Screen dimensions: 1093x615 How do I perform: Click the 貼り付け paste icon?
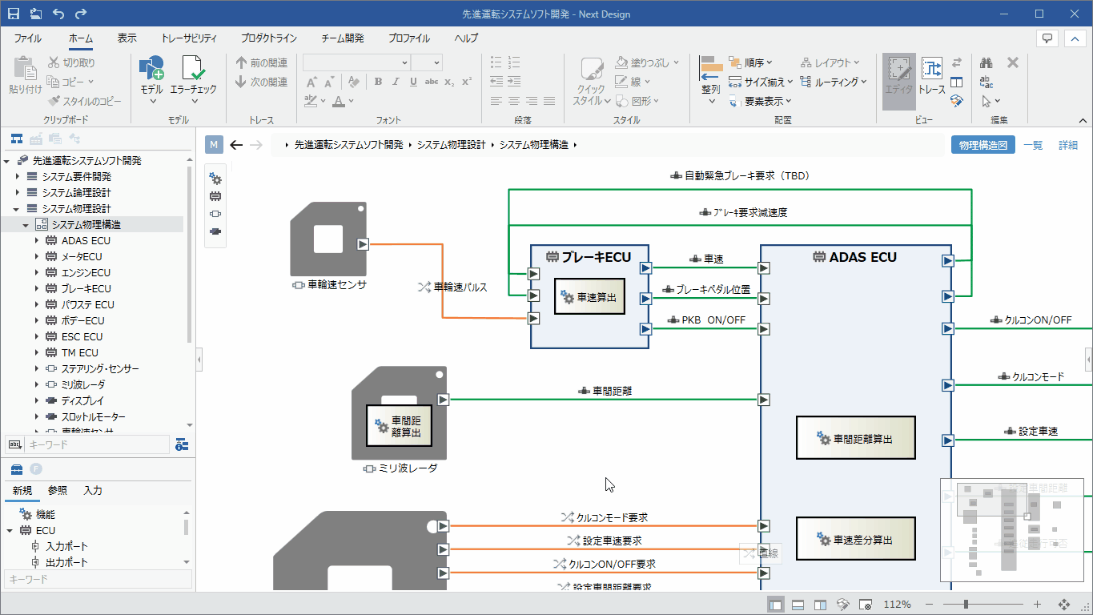[25, 69]
